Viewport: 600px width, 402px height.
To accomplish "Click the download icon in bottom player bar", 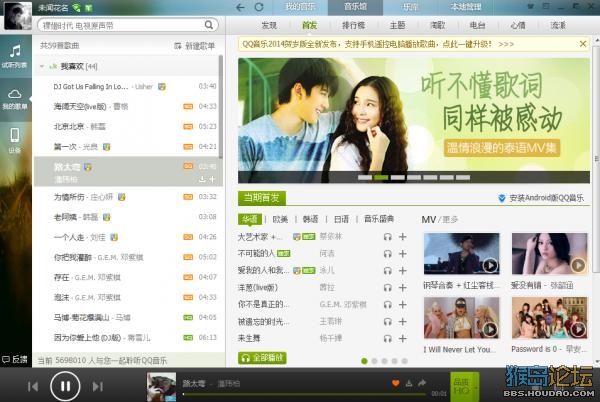I will tap(409, 383).
